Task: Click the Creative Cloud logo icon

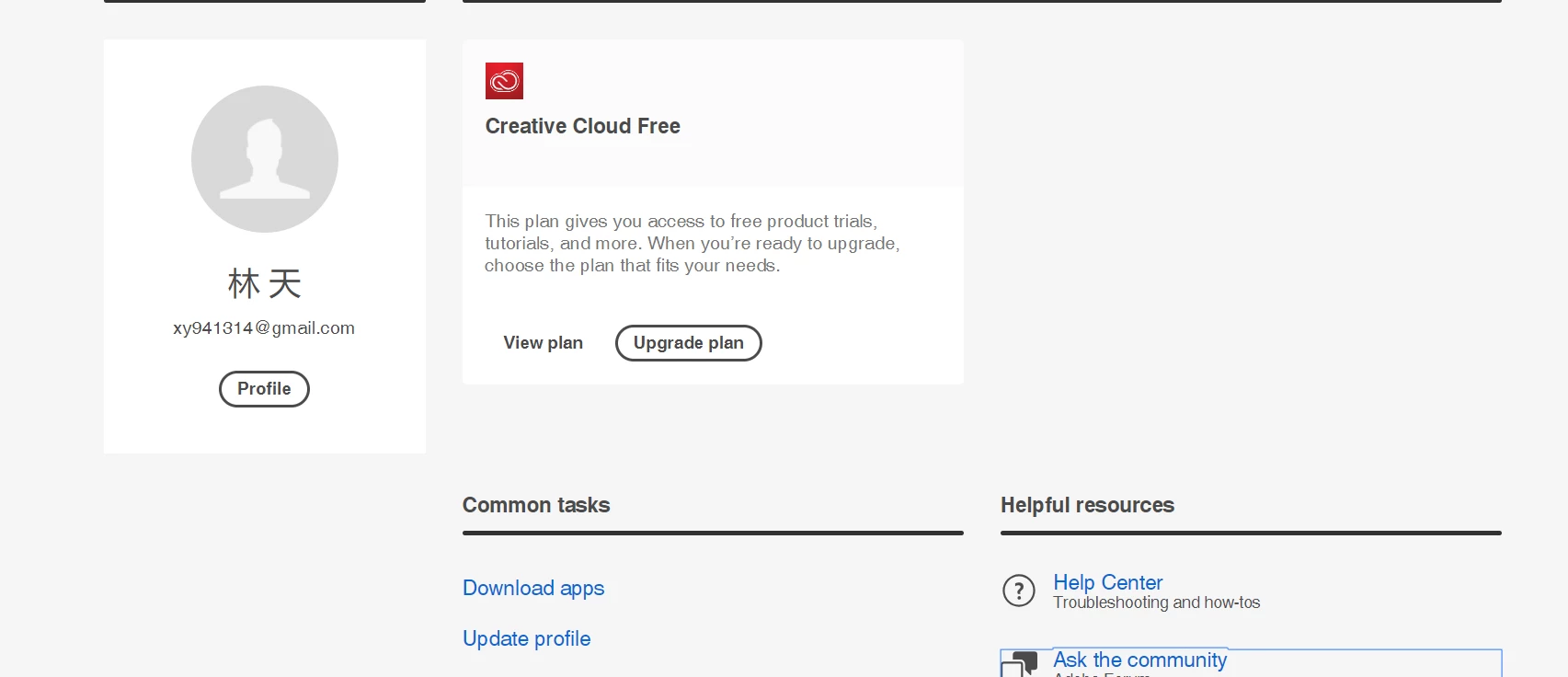Action: click(x=504, y=81)
